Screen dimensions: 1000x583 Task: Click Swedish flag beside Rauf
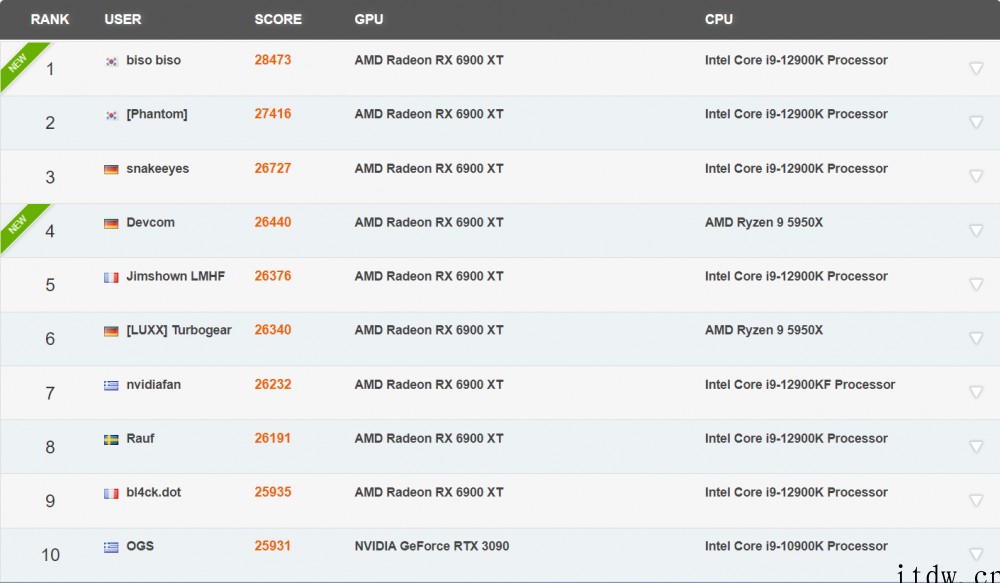point(111,439)
